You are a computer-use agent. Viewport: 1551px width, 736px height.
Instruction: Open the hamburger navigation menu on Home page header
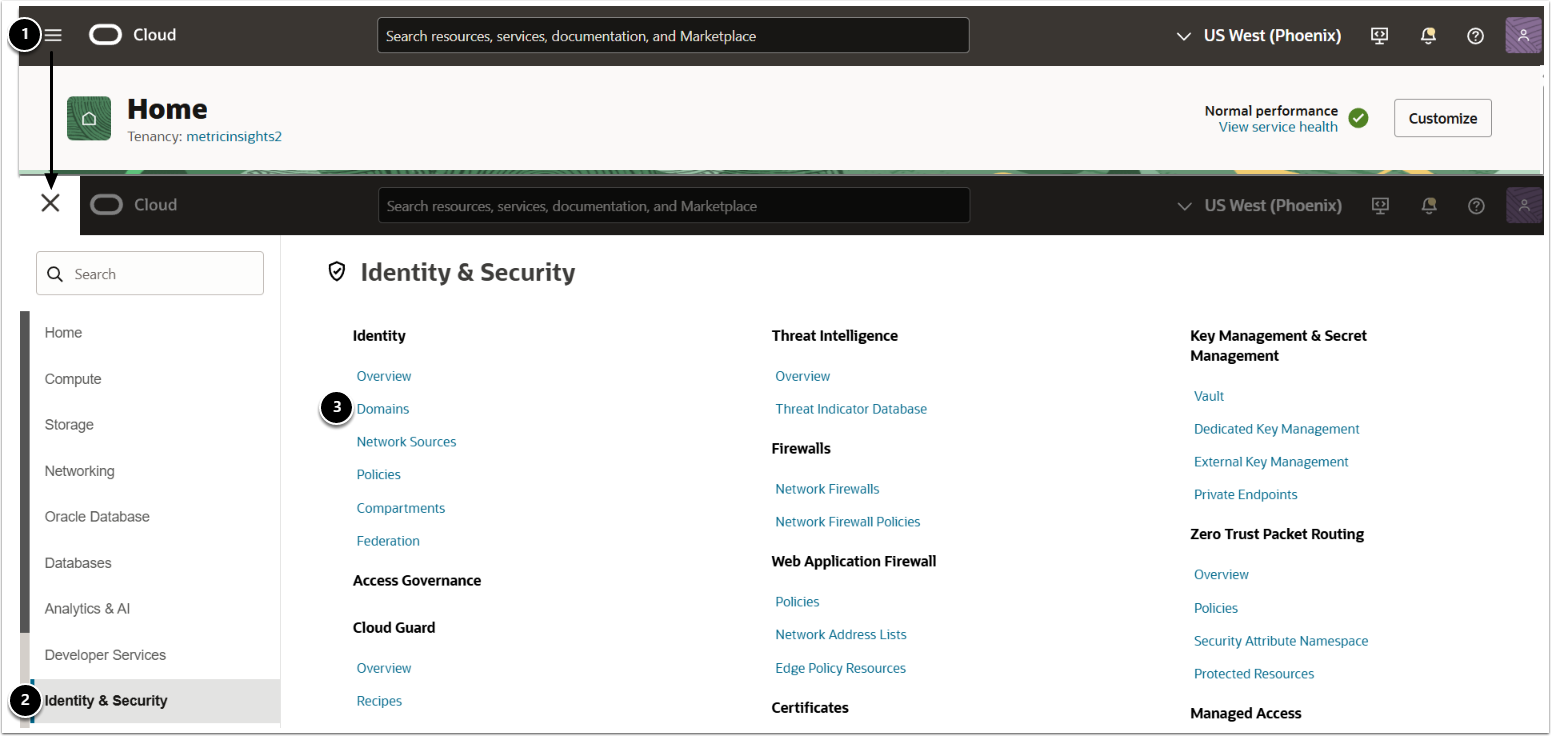(53, 35)
